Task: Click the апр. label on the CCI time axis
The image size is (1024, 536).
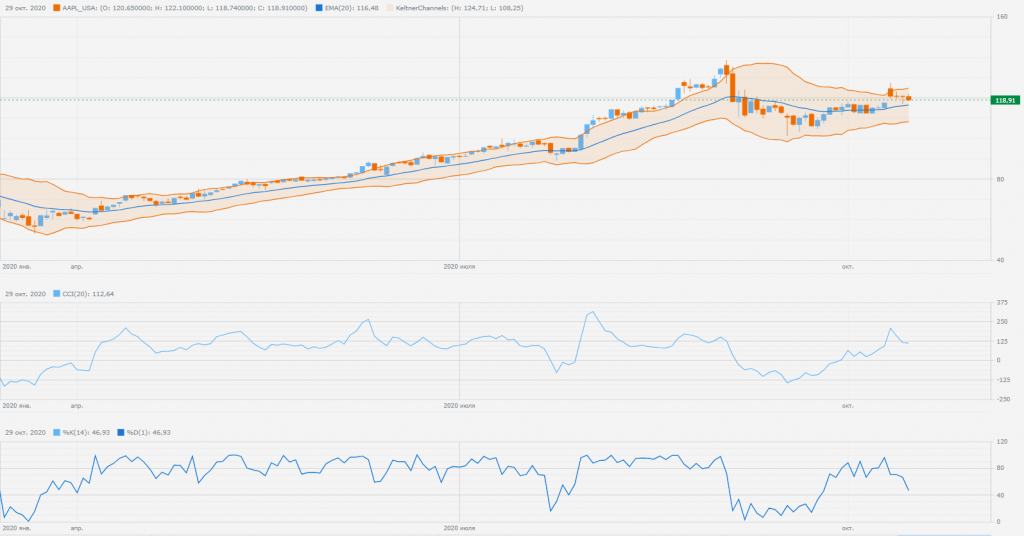Action: 76,405
